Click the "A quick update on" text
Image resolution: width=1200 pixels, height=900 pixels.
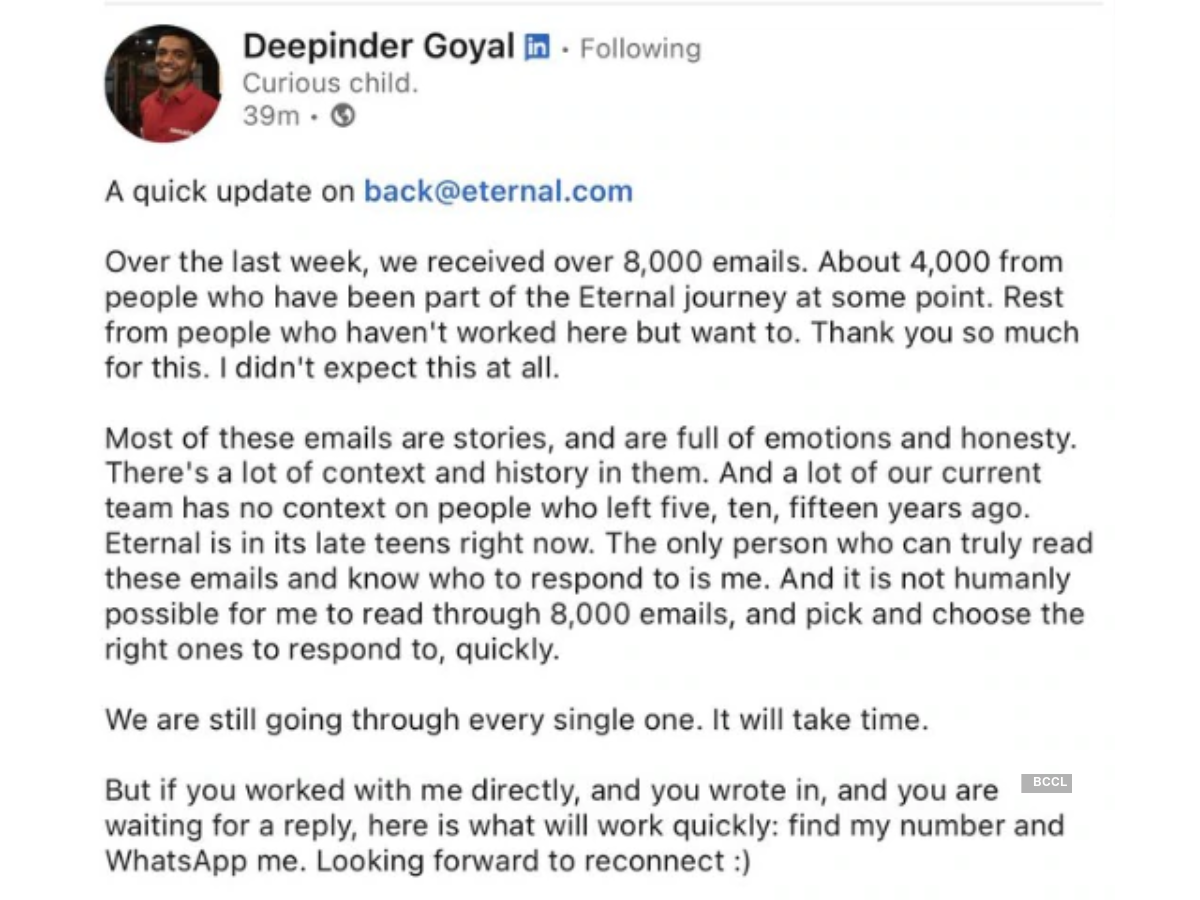(230, 191)
